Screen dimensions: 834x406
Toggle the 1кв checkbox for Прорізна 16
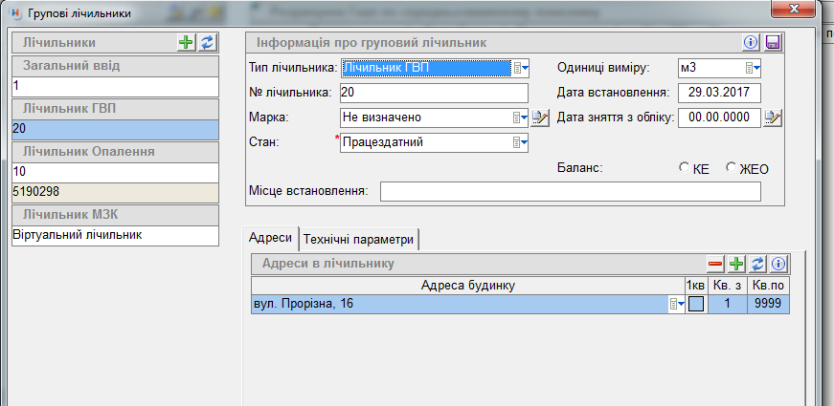point(696,304)
